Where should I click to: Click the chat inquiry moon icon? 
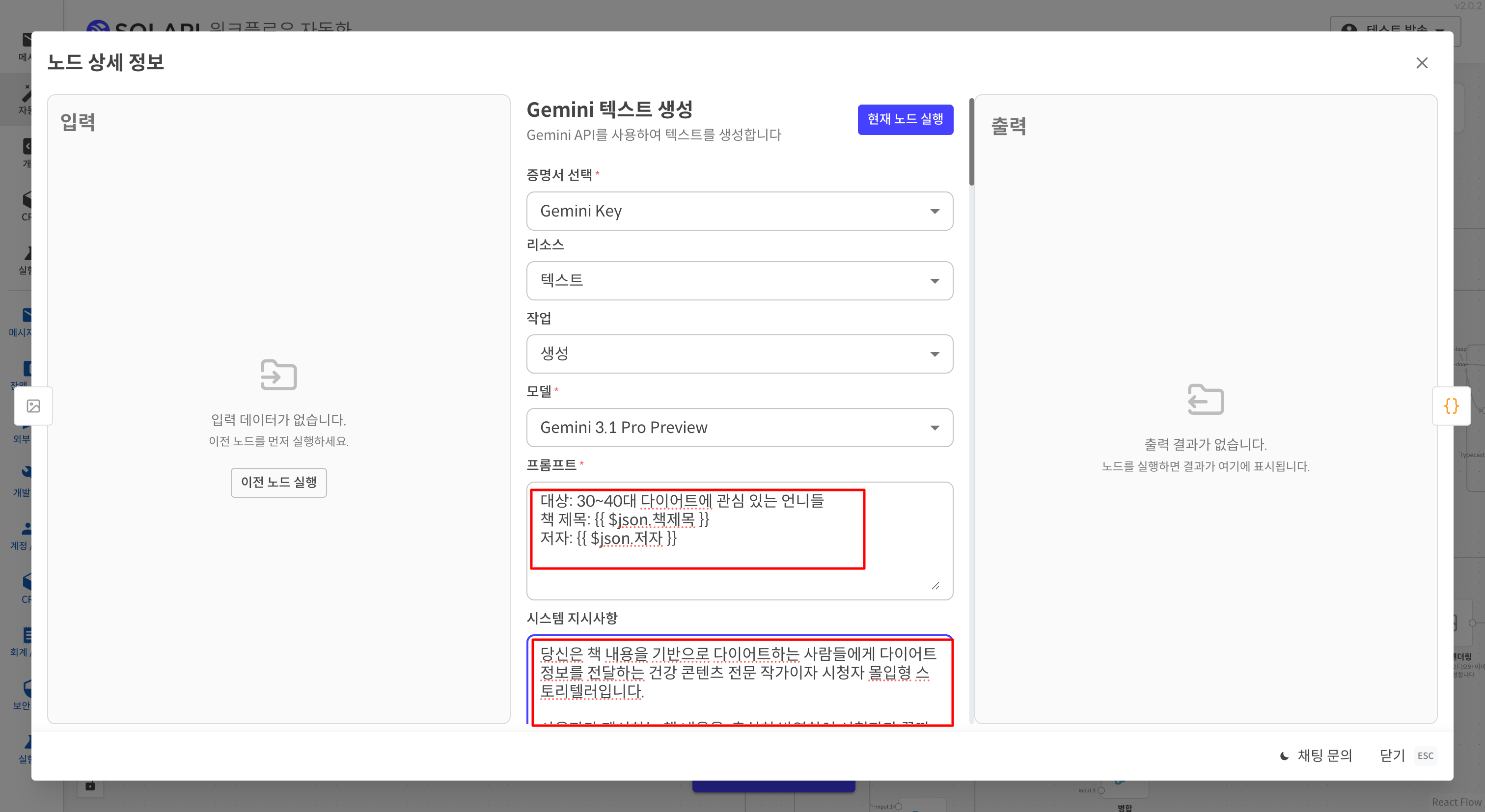tap(1284, 756)
